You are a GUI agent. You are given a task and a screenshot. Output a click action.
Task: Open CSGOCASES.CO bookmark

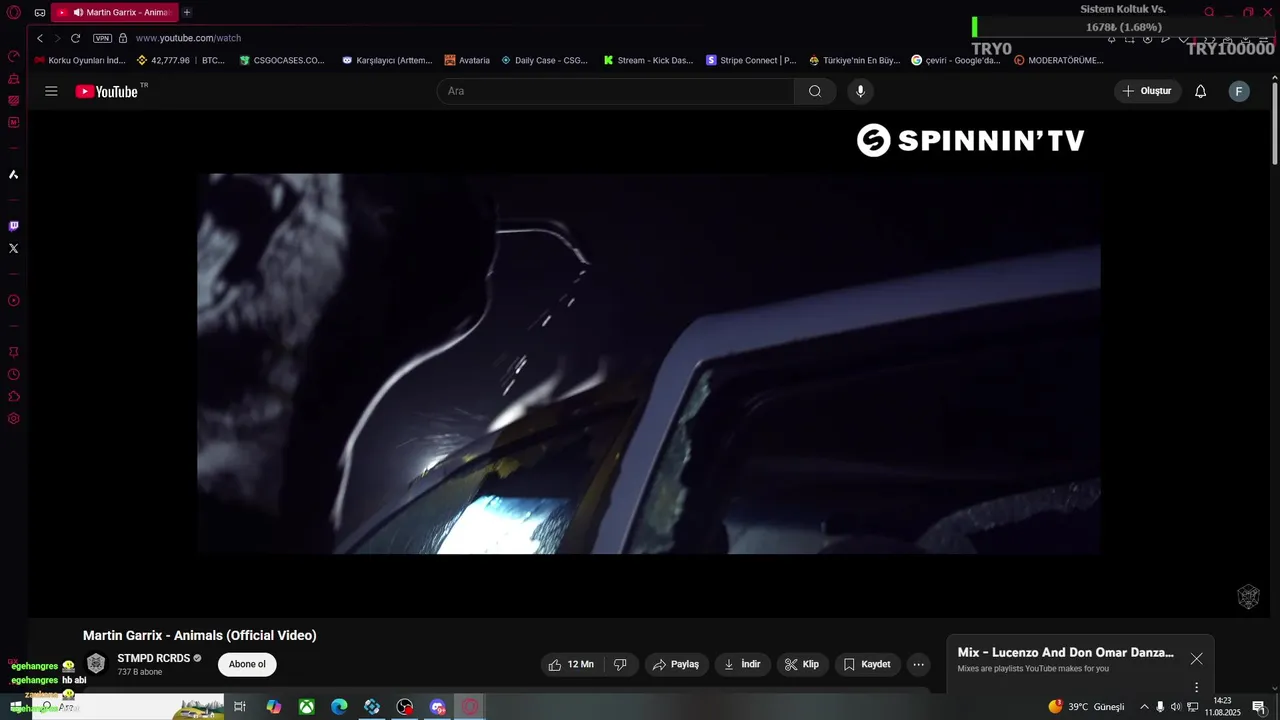point(282,60)
